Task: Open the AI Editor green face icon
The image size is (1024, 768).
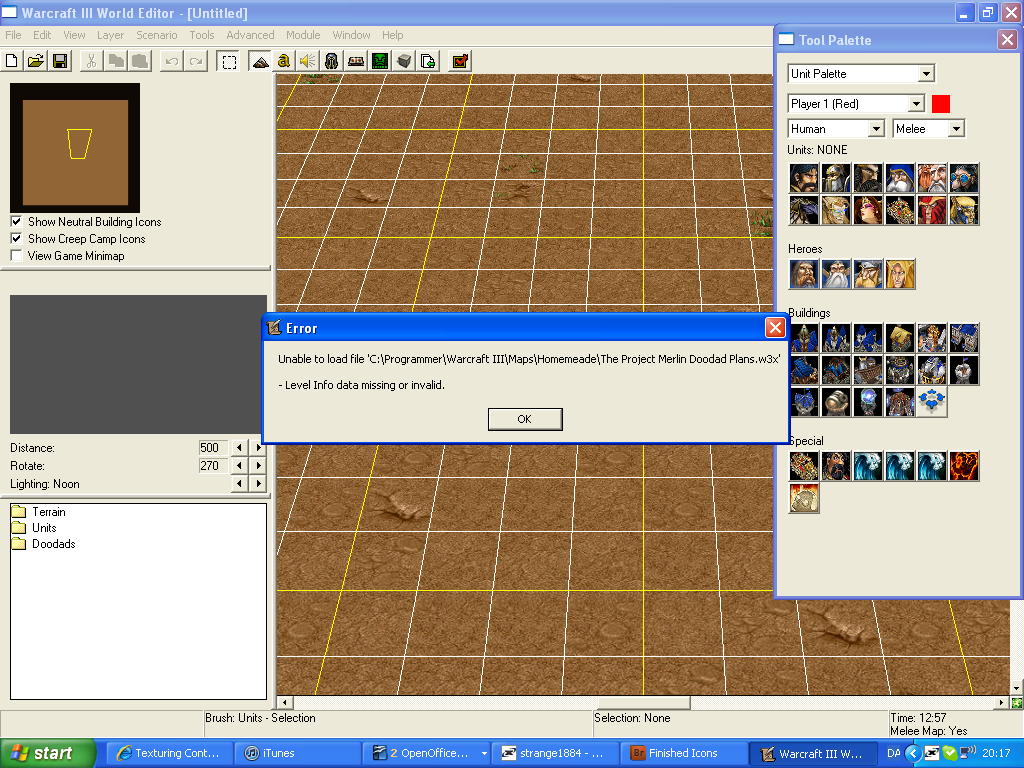Action: [380, 61]
